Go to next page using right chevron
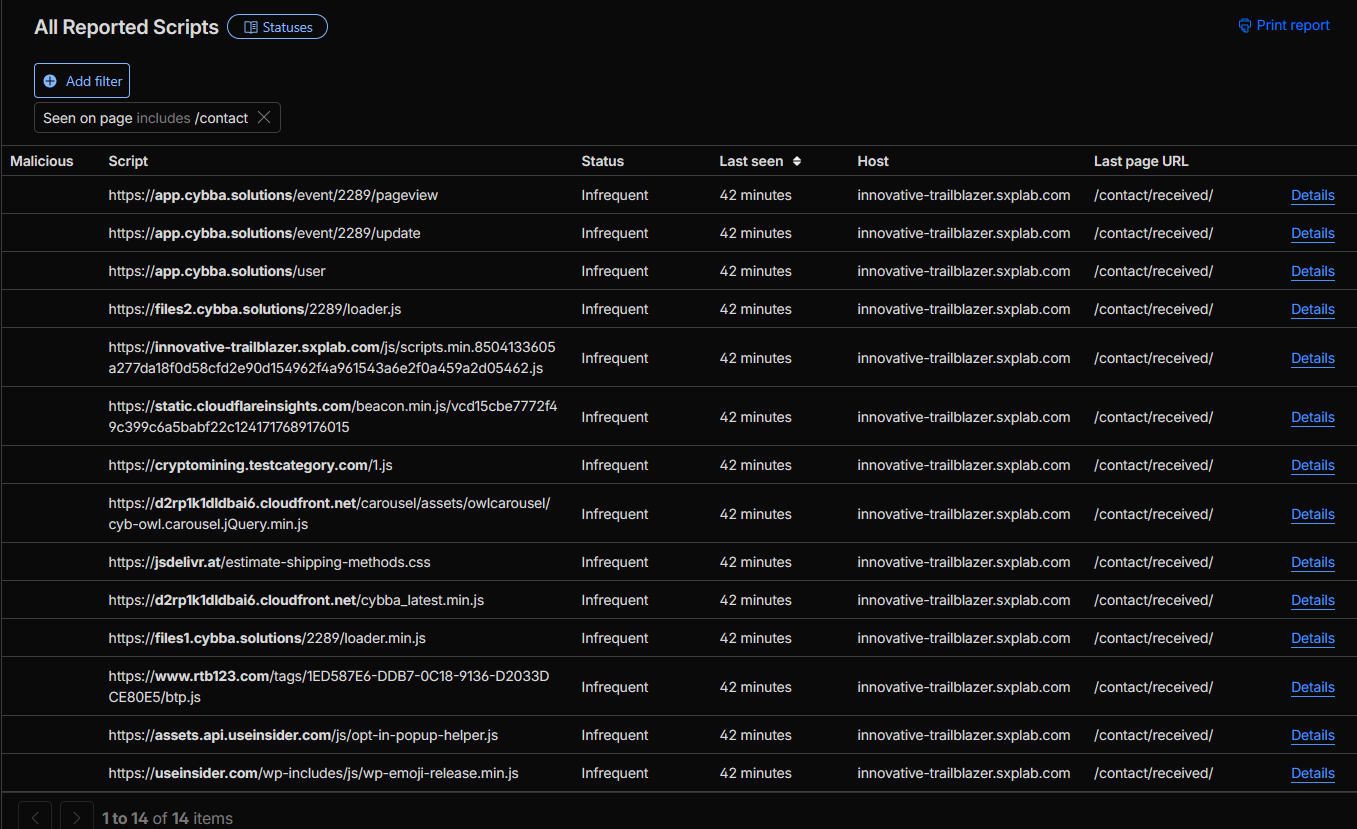This screenshot has width=1357, height=829. click(76, 816)
